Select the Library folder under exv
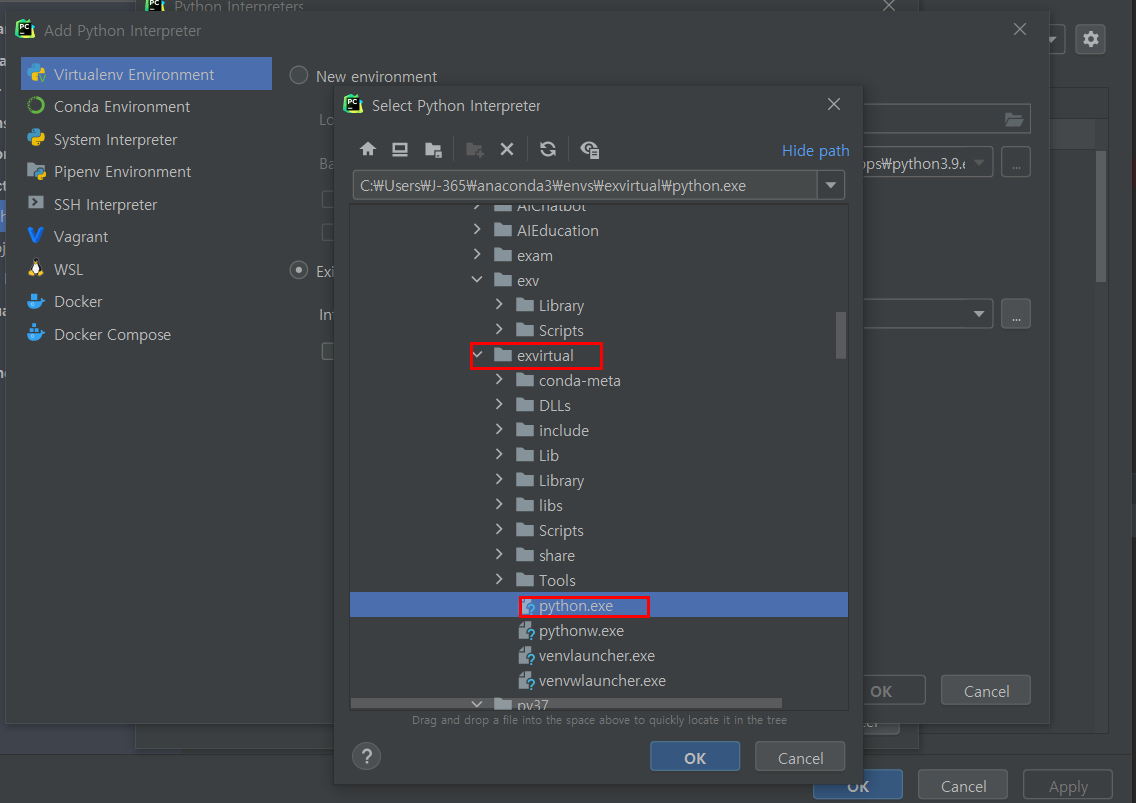Viewport: 1136px width, 803px height. click(598, 306)
